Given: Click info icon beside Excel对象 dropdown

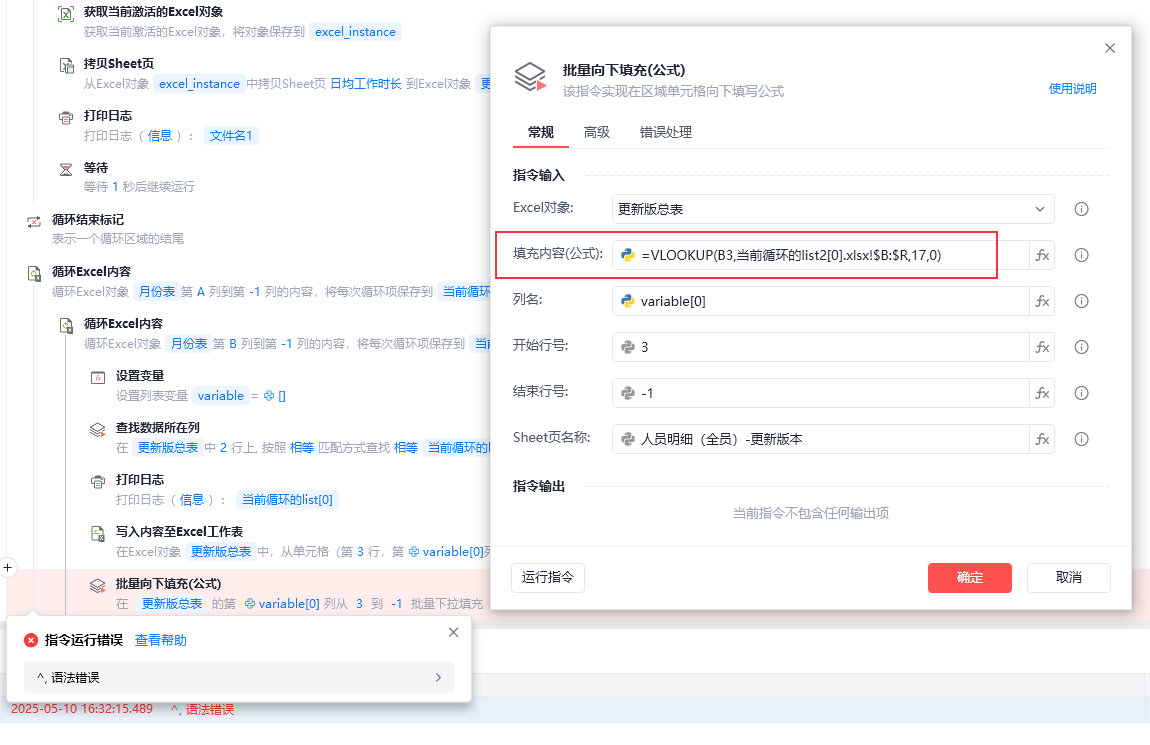Looking at the screenshot, I should coord(1081,209).
